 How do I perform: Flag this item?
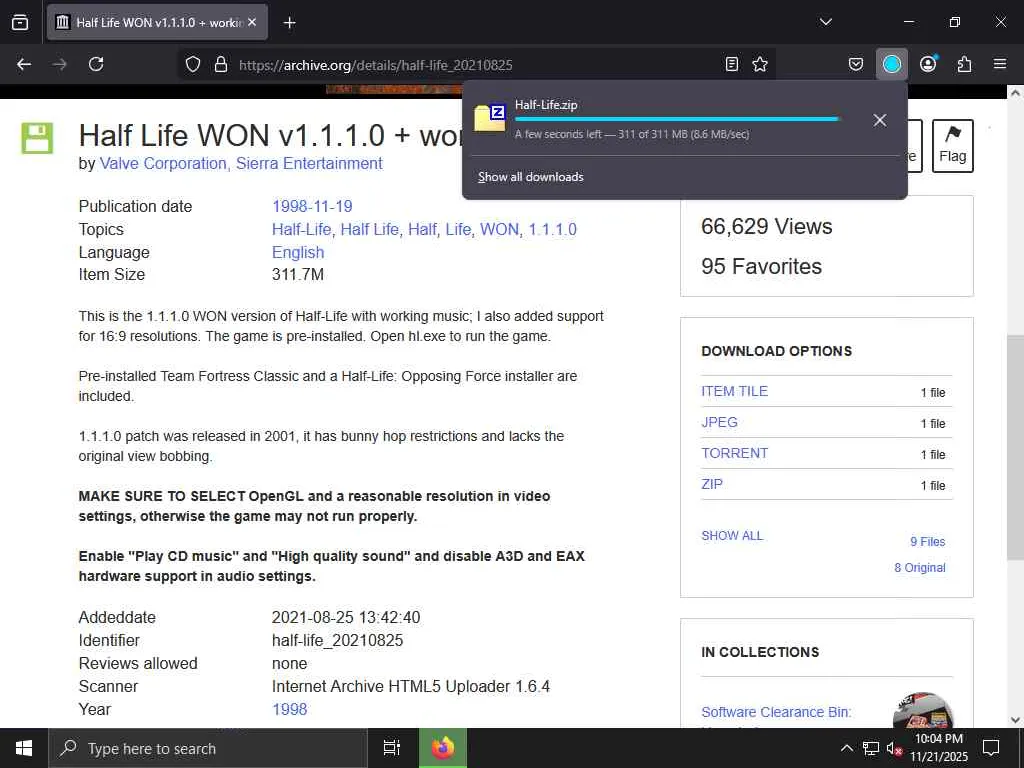(952, 146)
